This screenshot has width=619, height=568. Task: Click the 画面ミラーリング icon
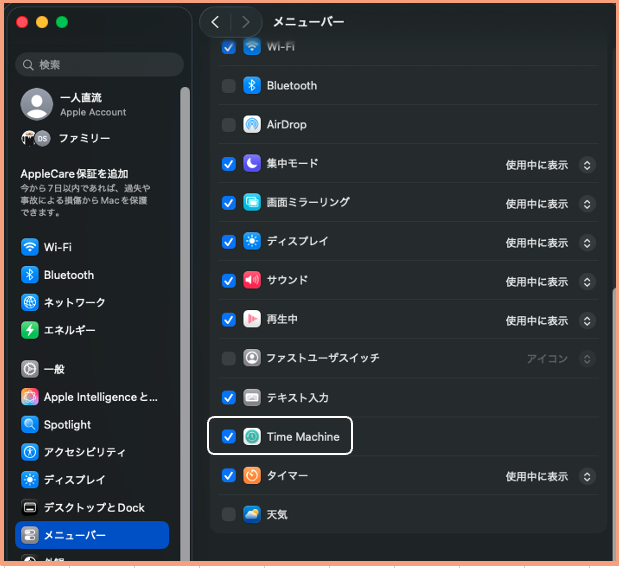[x=252, y=203]
